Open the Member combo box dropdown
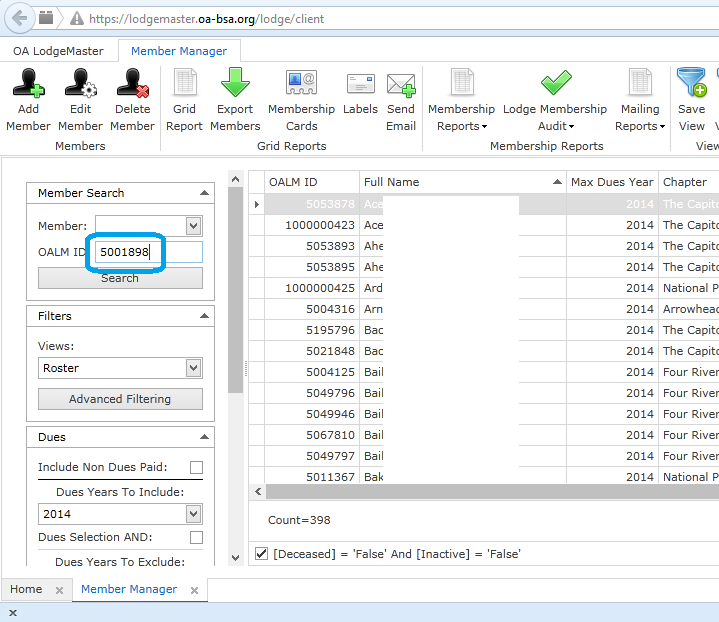Viewport: 719px width, 622px height. tap(194, 226)
